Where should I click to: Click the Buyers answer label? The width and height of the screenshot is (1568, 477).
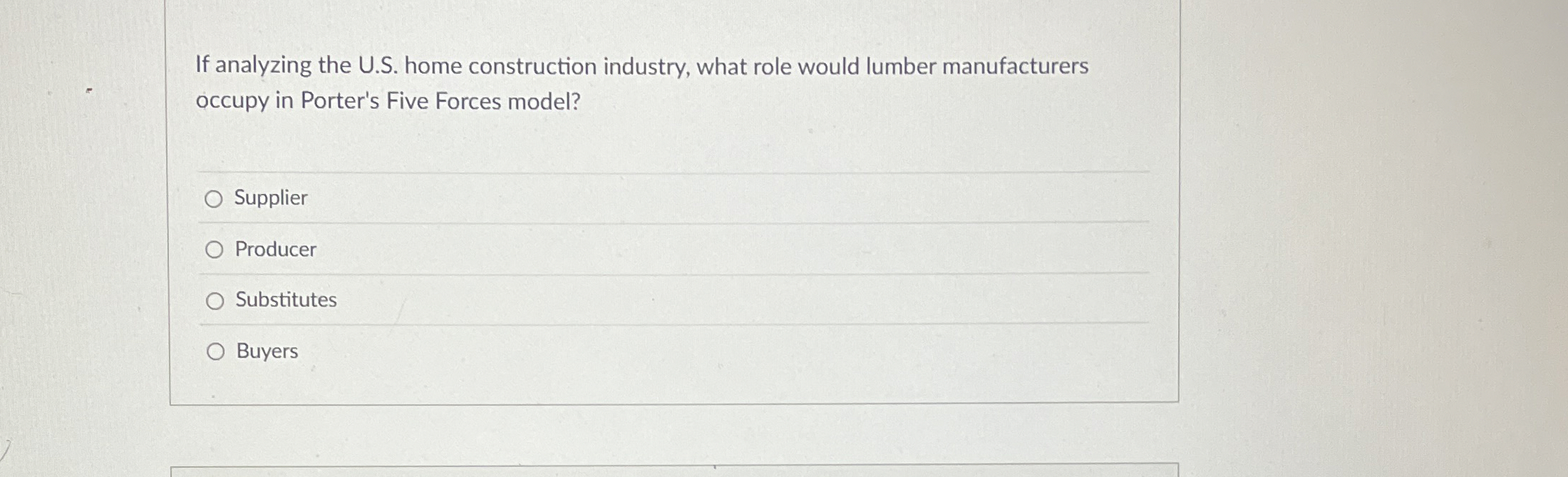(x=267, y=351)
